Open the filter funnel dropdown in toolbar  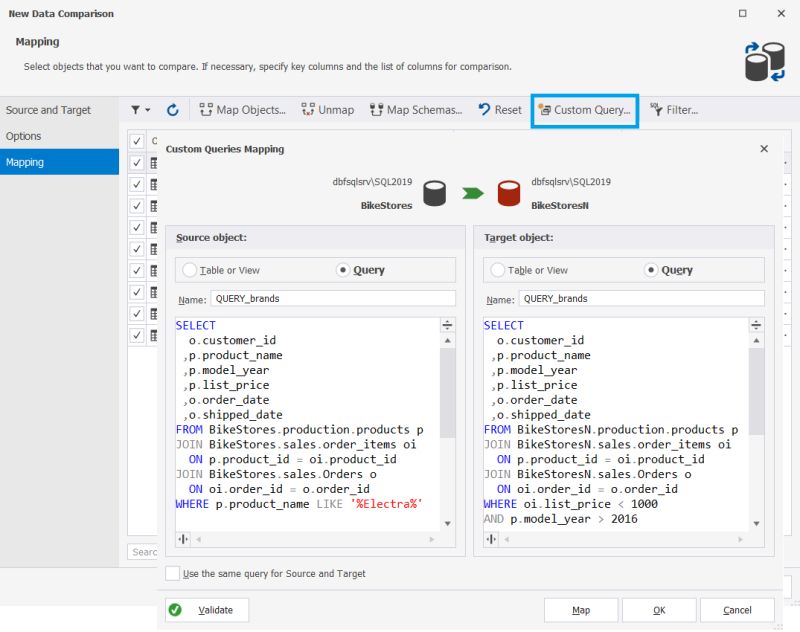pos(140,110)
